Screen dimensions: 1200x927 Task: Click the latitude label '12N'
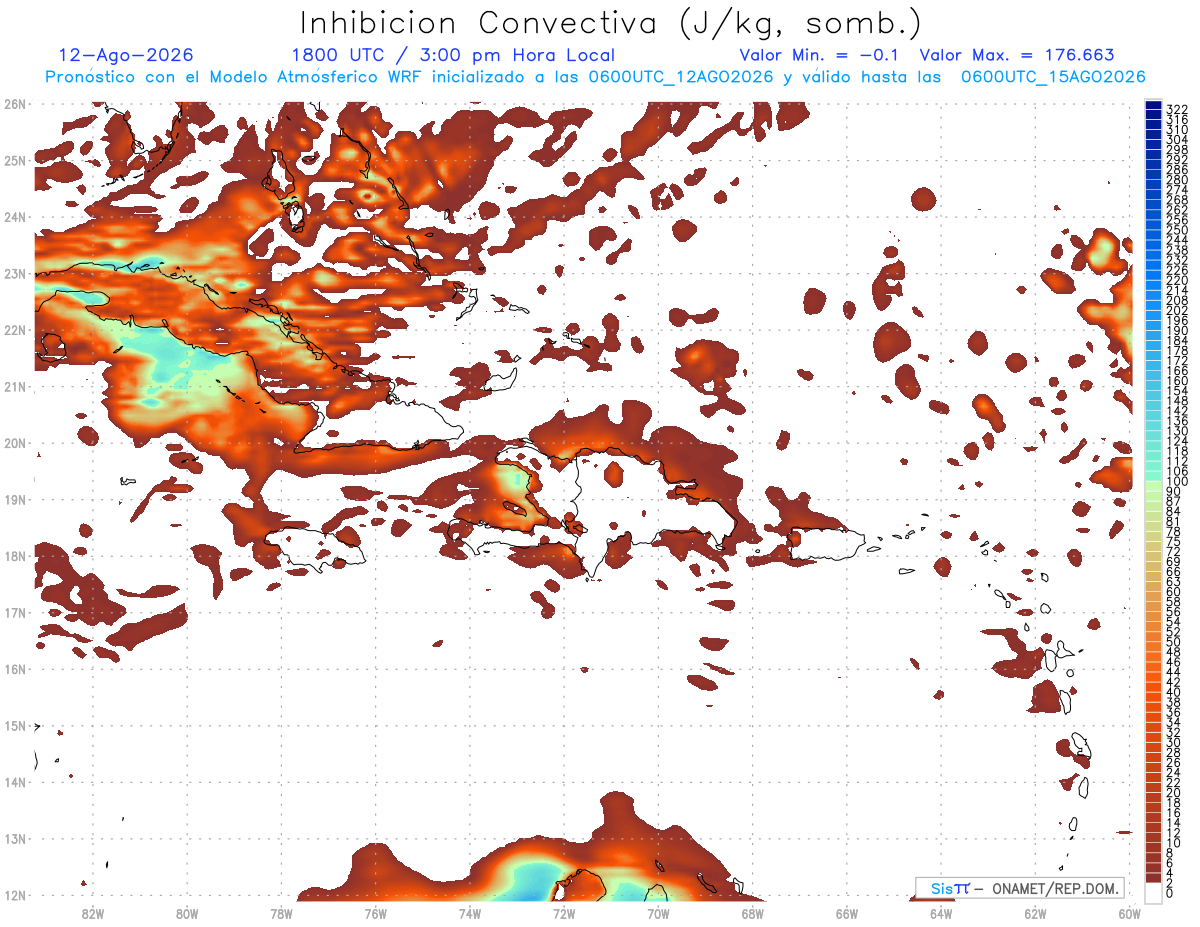click(x=15, y=895)
